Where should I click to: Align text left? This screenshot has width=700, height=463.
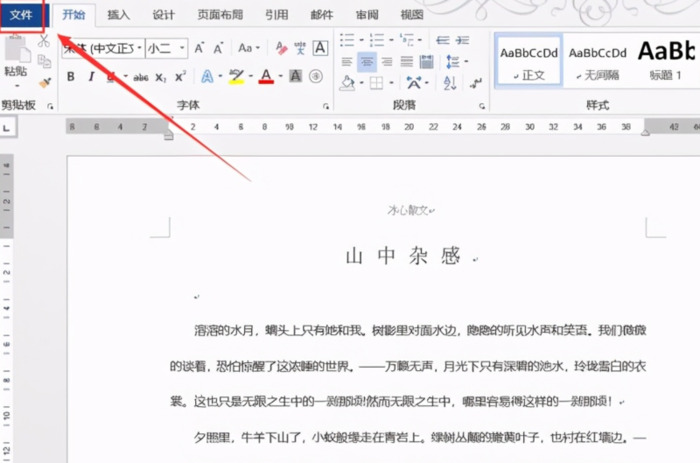[347, 62]
